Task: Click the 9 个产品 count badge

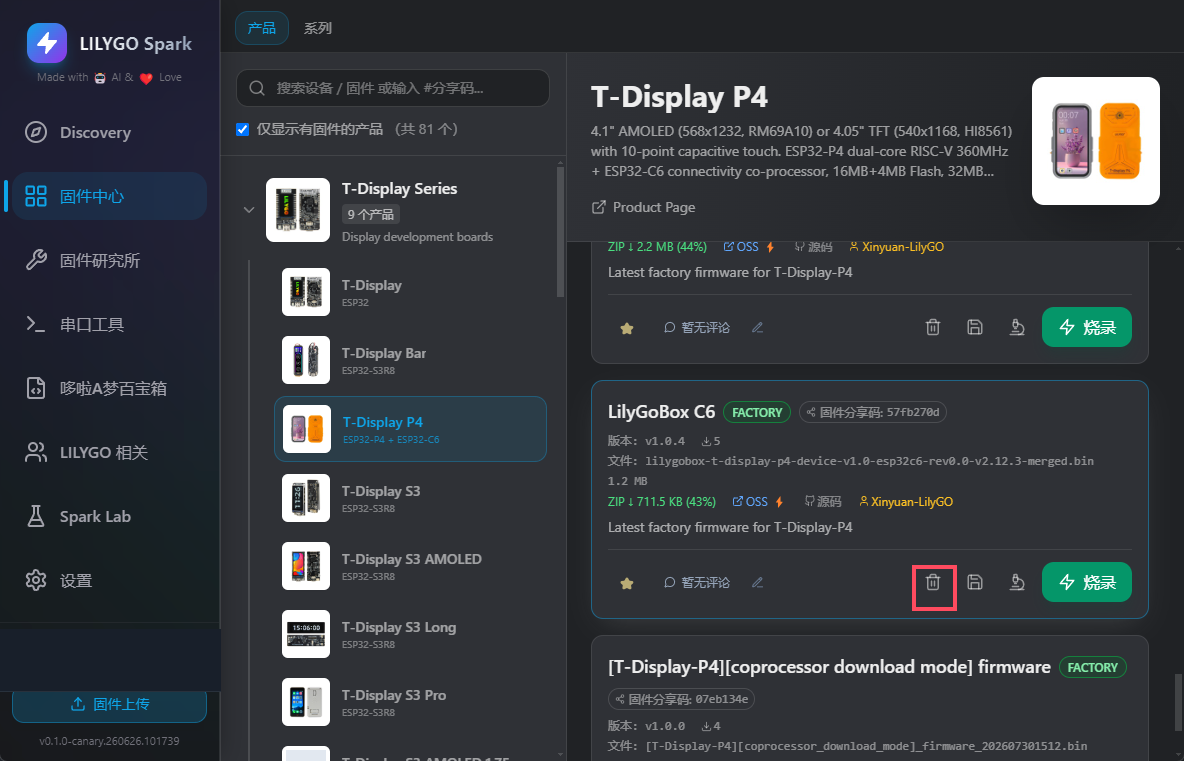Action: point(370,214)
